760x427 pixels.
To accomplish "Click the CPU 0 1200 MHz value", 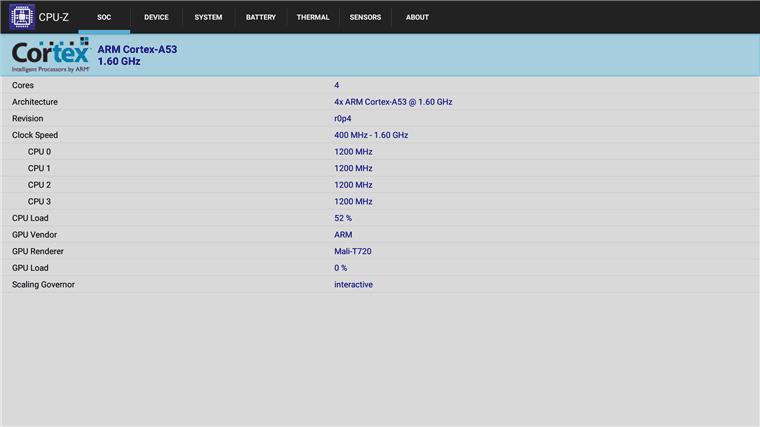I will point(353,152).
